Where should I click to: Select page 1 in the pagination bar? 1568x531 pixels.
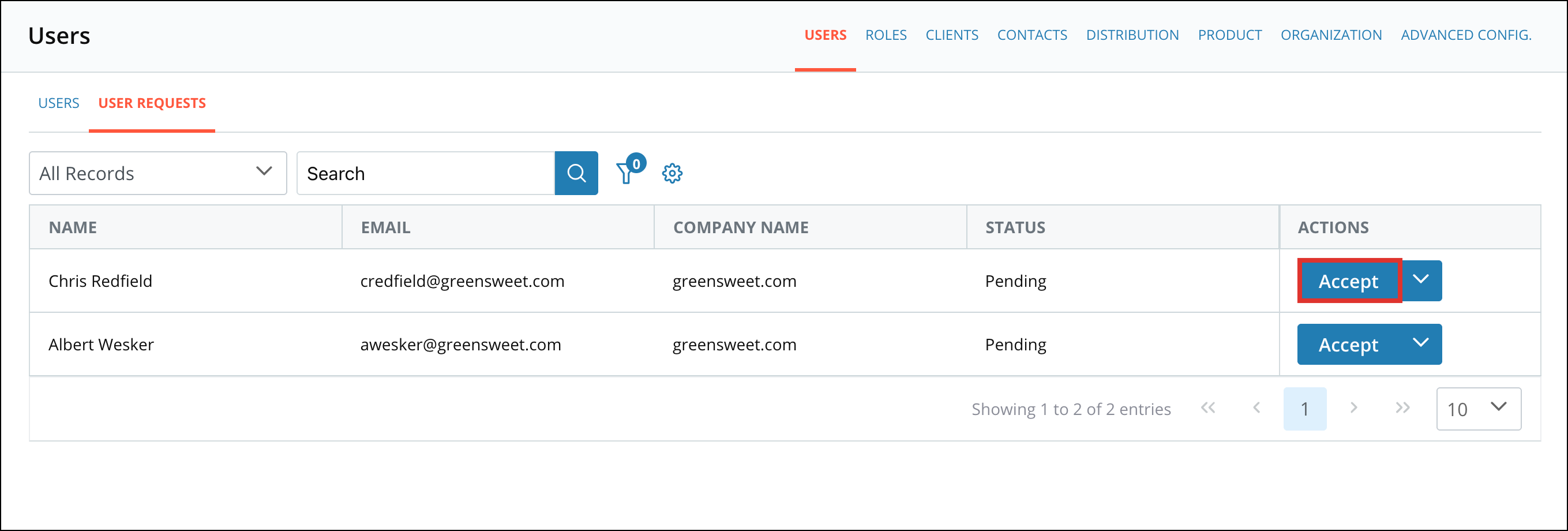tap(1305, 409)
